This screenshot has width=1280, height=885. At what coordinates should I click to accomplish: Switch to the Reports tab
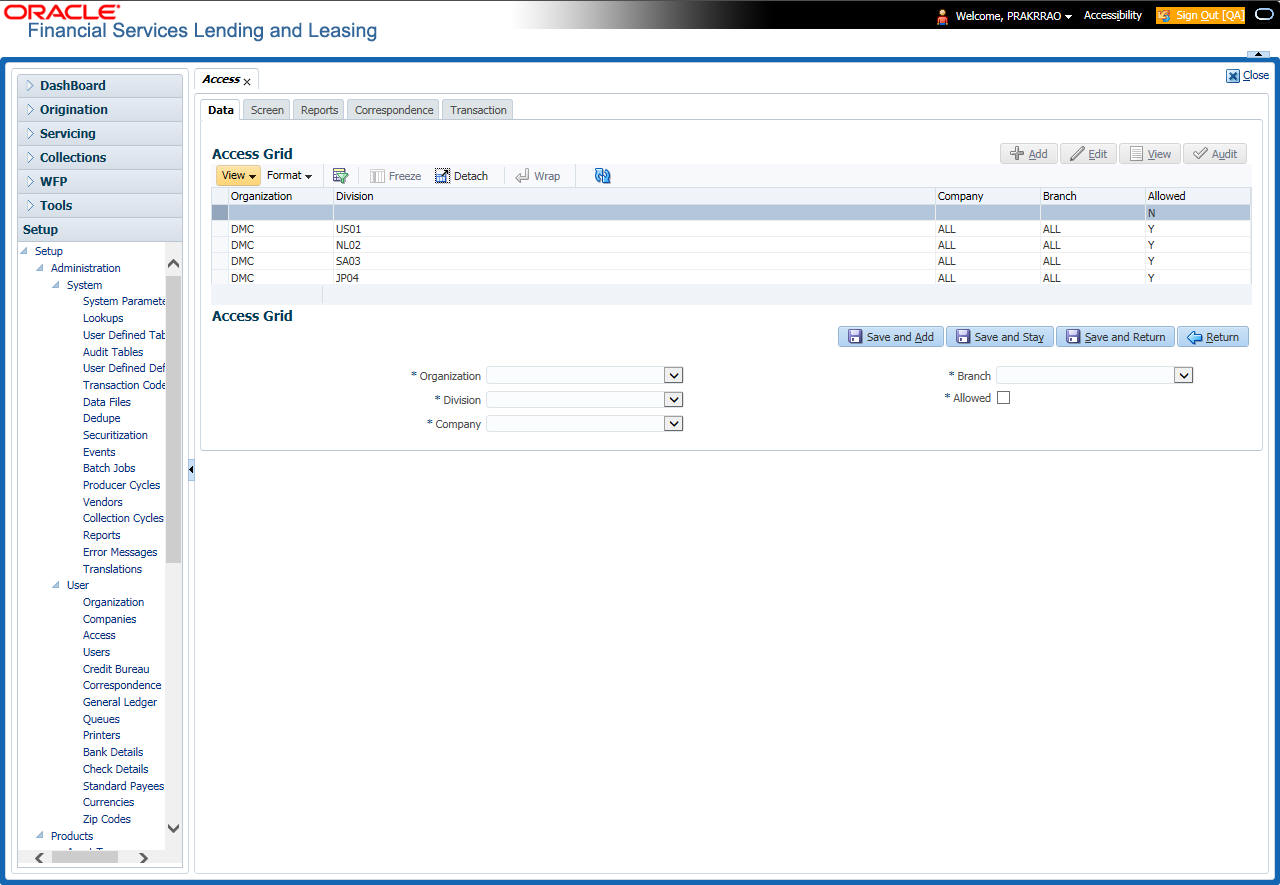tap(319, 110)
